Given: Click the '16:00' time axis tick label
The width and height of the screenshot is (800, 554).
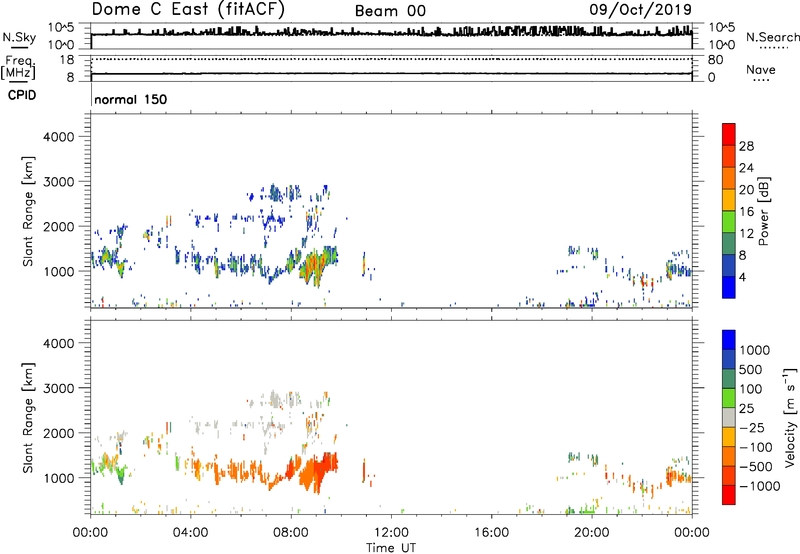Looking at the screenshot, I should point(491,533).
